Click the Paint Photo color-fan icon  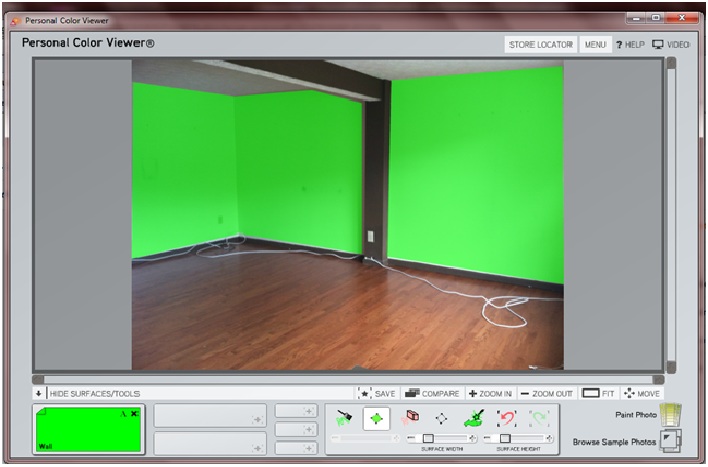pos(671,415)
